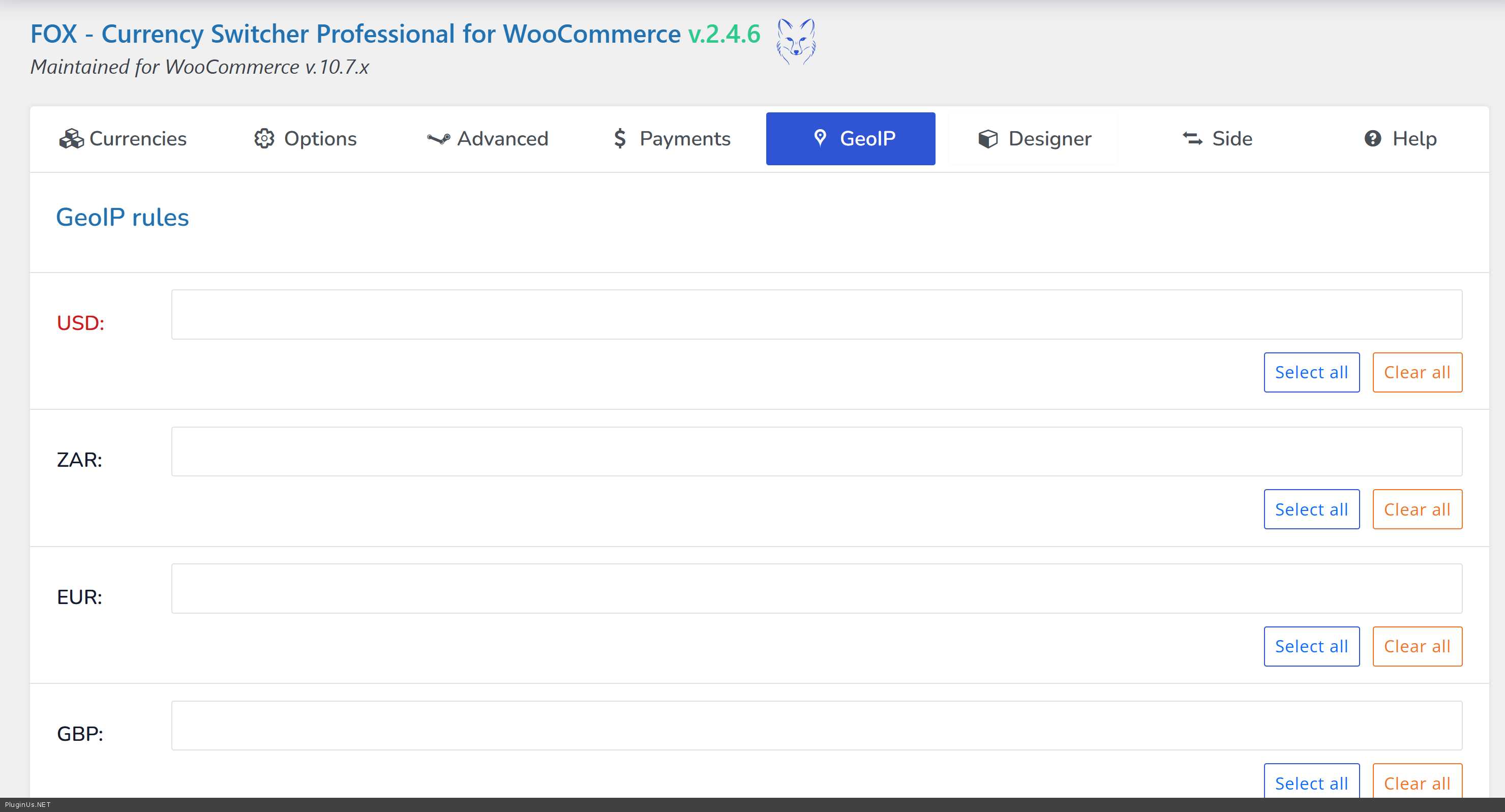Image resolution: width=1505 pixels, height=812 pixels.
Task: Open the EUR countries selection field
Action: click(x=816, y=588)
